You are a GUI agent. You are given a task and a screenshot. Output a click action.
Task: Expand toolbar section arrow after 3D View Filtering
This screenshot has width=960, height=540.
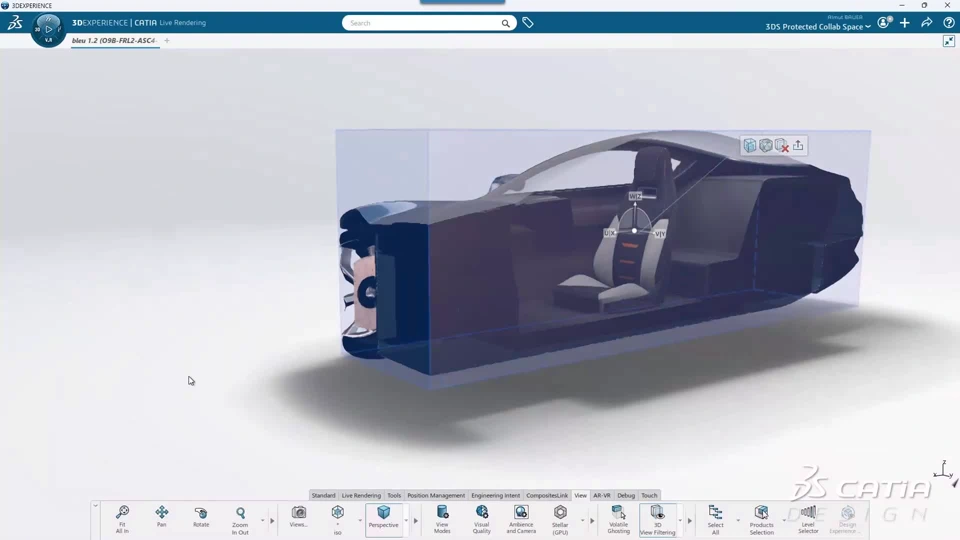pyautogui.click(x=689, y=521)
